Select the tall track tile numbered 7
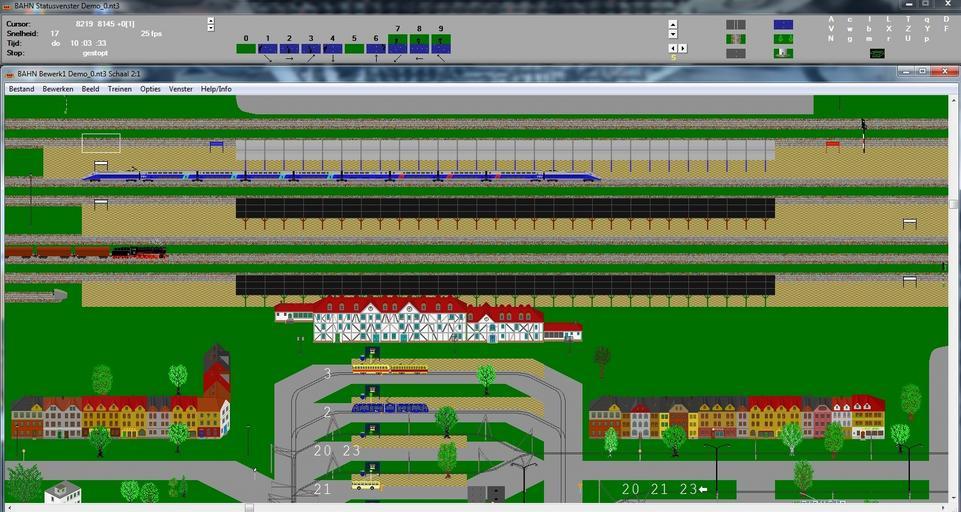 tap(397, 44)
